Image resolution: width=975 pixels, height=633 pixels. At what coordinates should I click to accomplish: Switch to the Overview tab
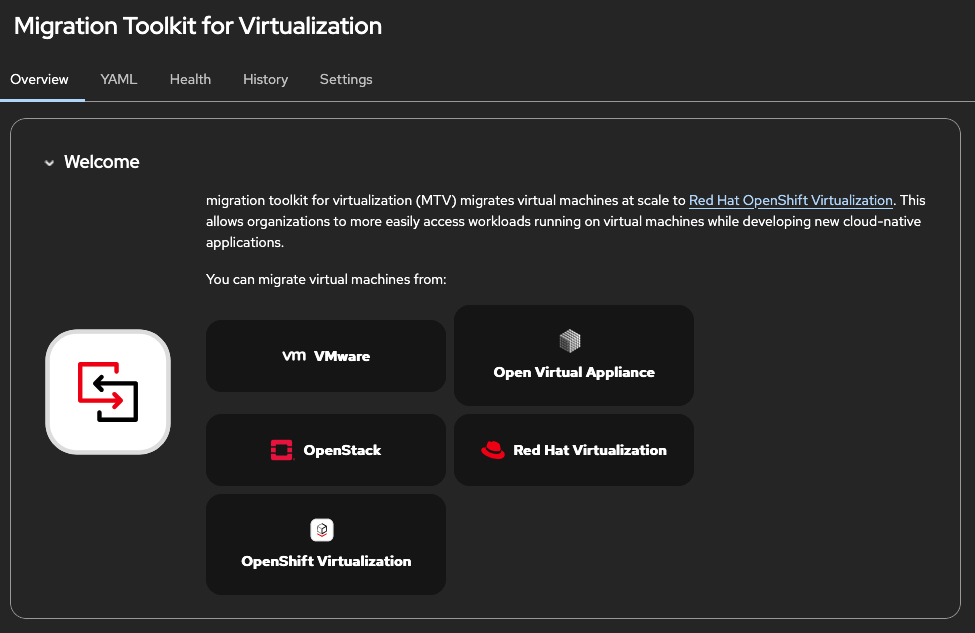tap(39, 79)
